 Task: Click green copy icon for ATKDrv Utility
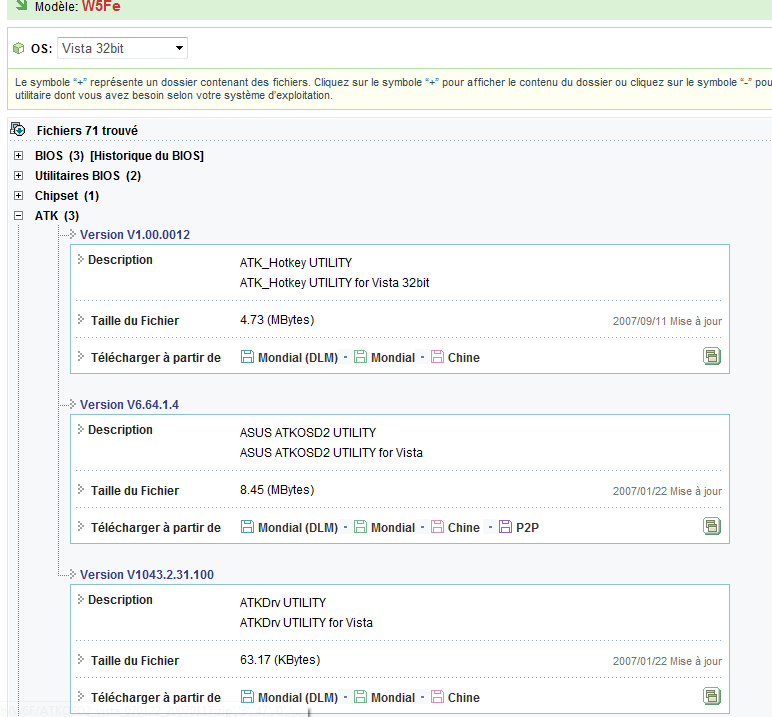[711, 696]
